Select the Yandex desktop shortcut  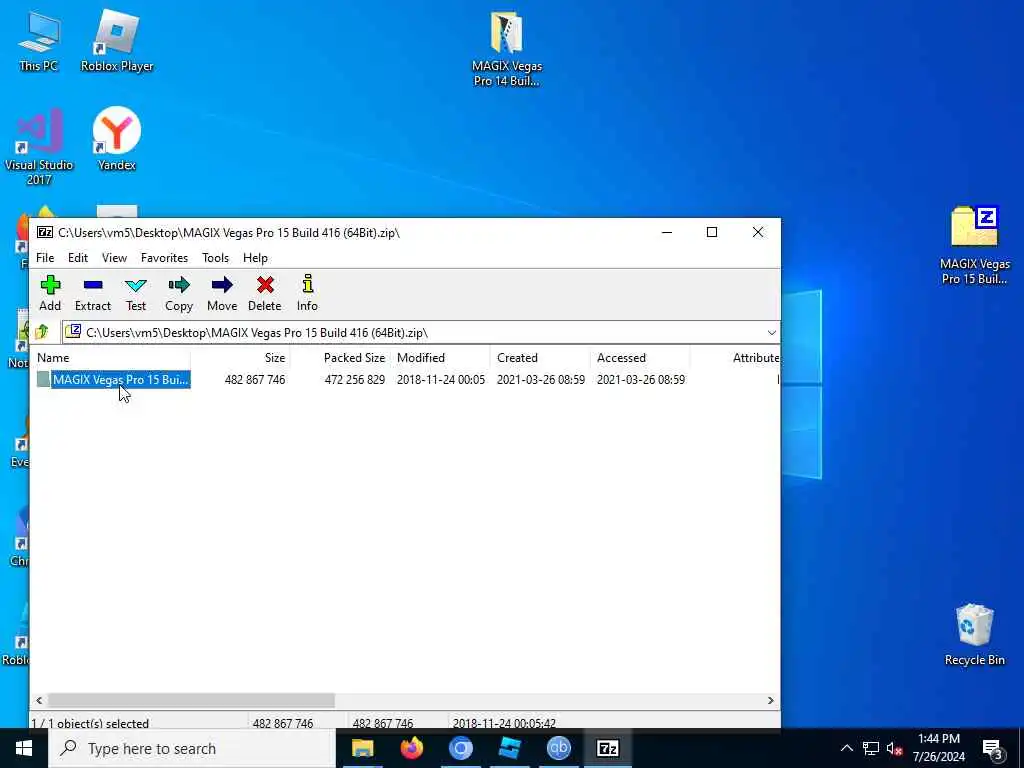point(117,139)
